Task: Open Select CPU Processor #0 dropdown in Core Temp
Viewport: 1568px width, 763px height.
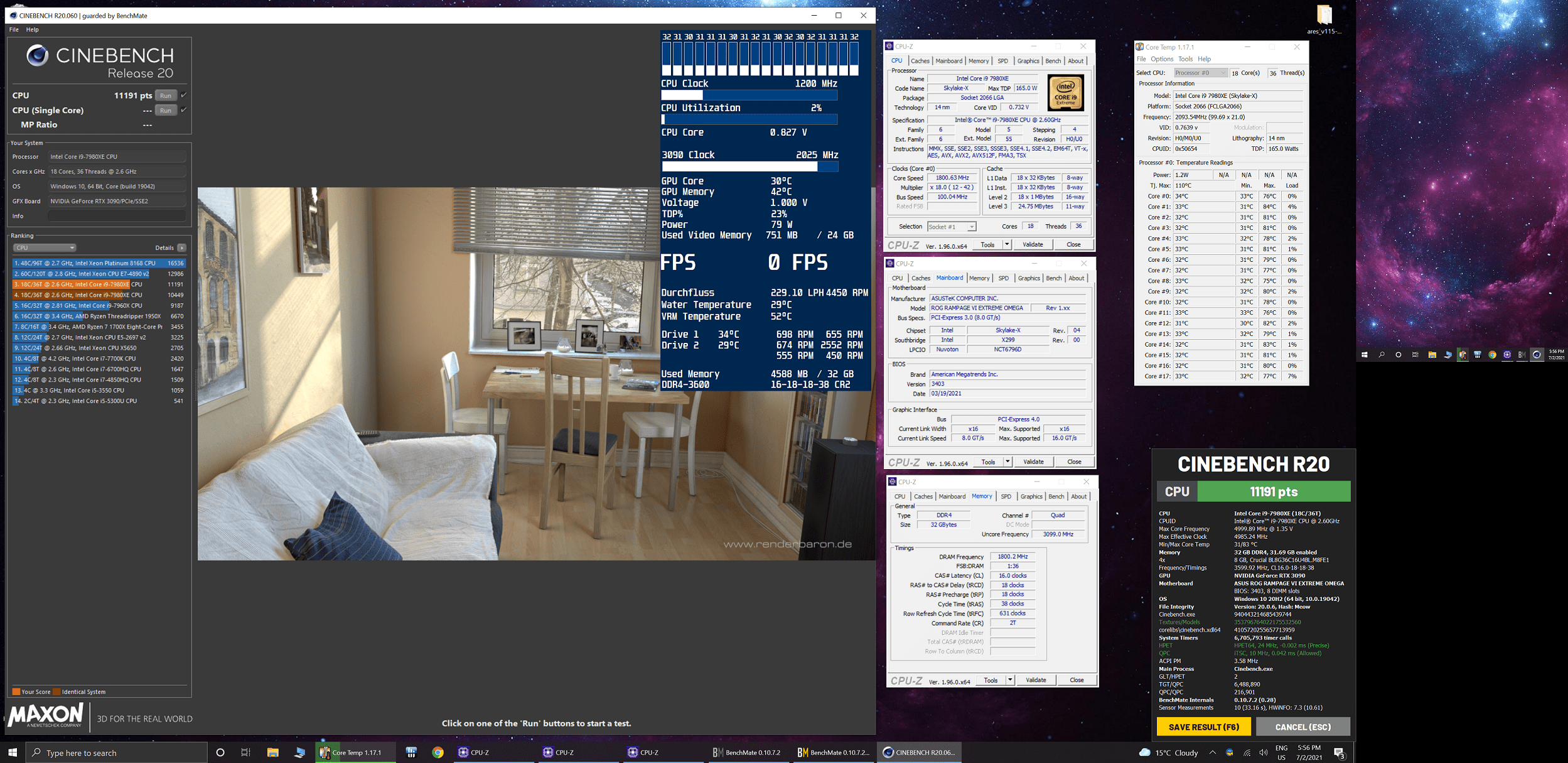Action: point(1201,73)
